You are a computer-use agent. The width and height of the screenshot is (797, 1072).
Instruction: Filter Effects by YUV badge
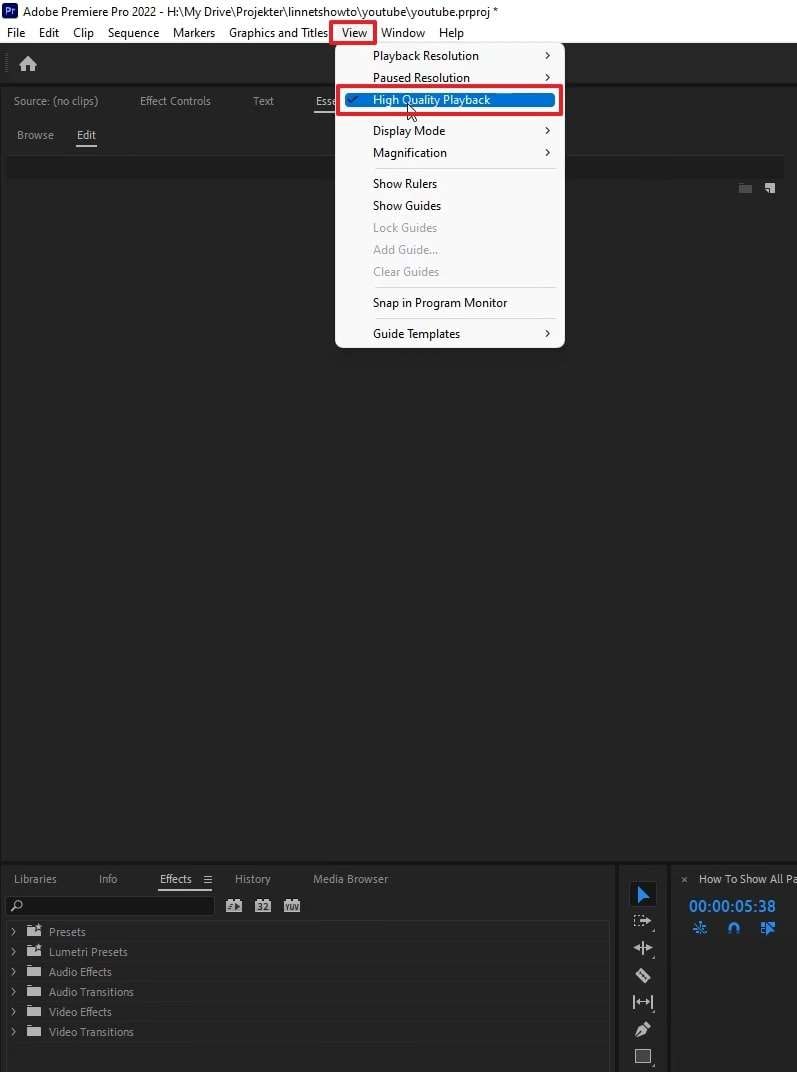pos(292,905)
